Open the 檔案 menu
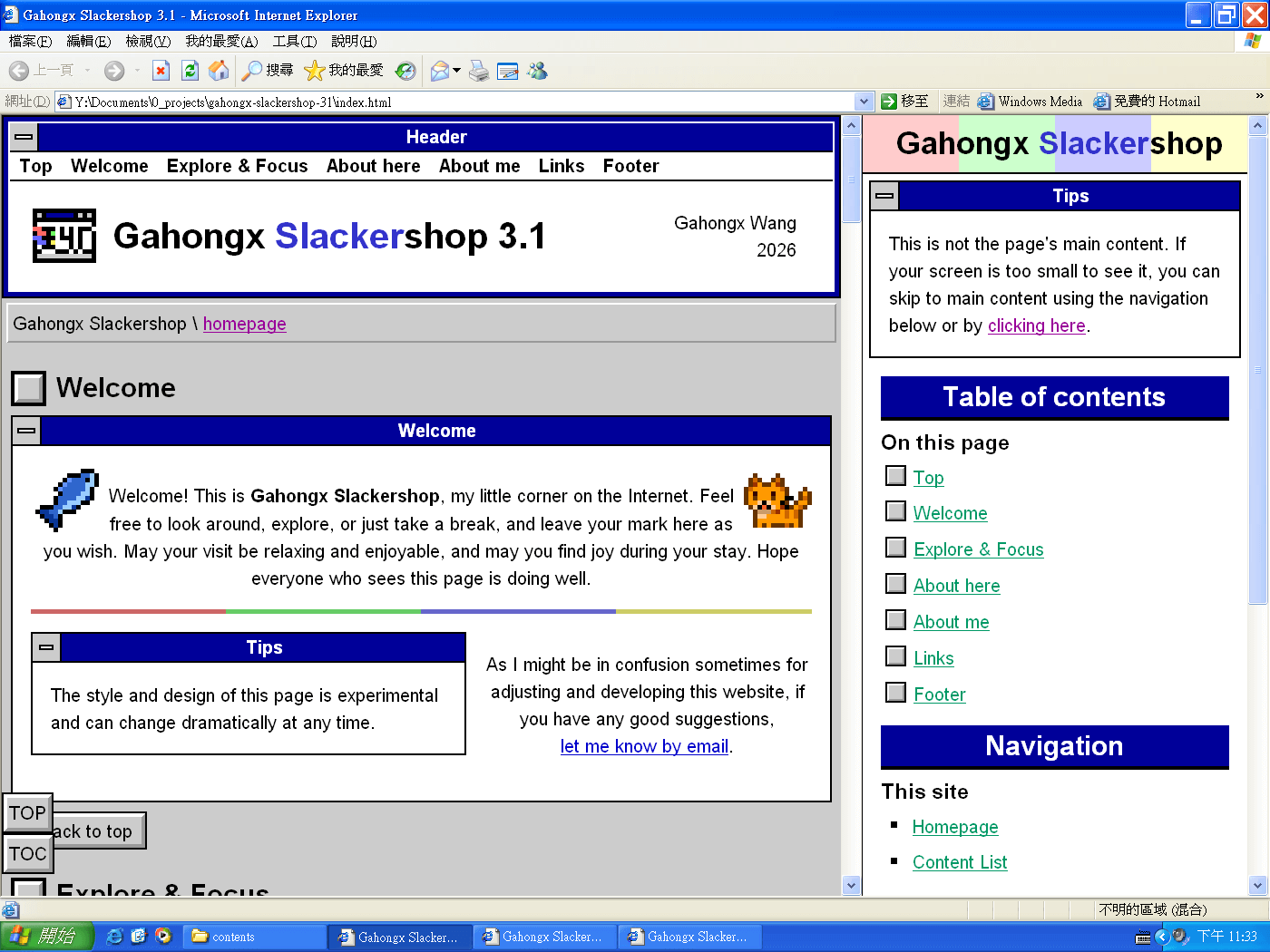 click(30, 41)
